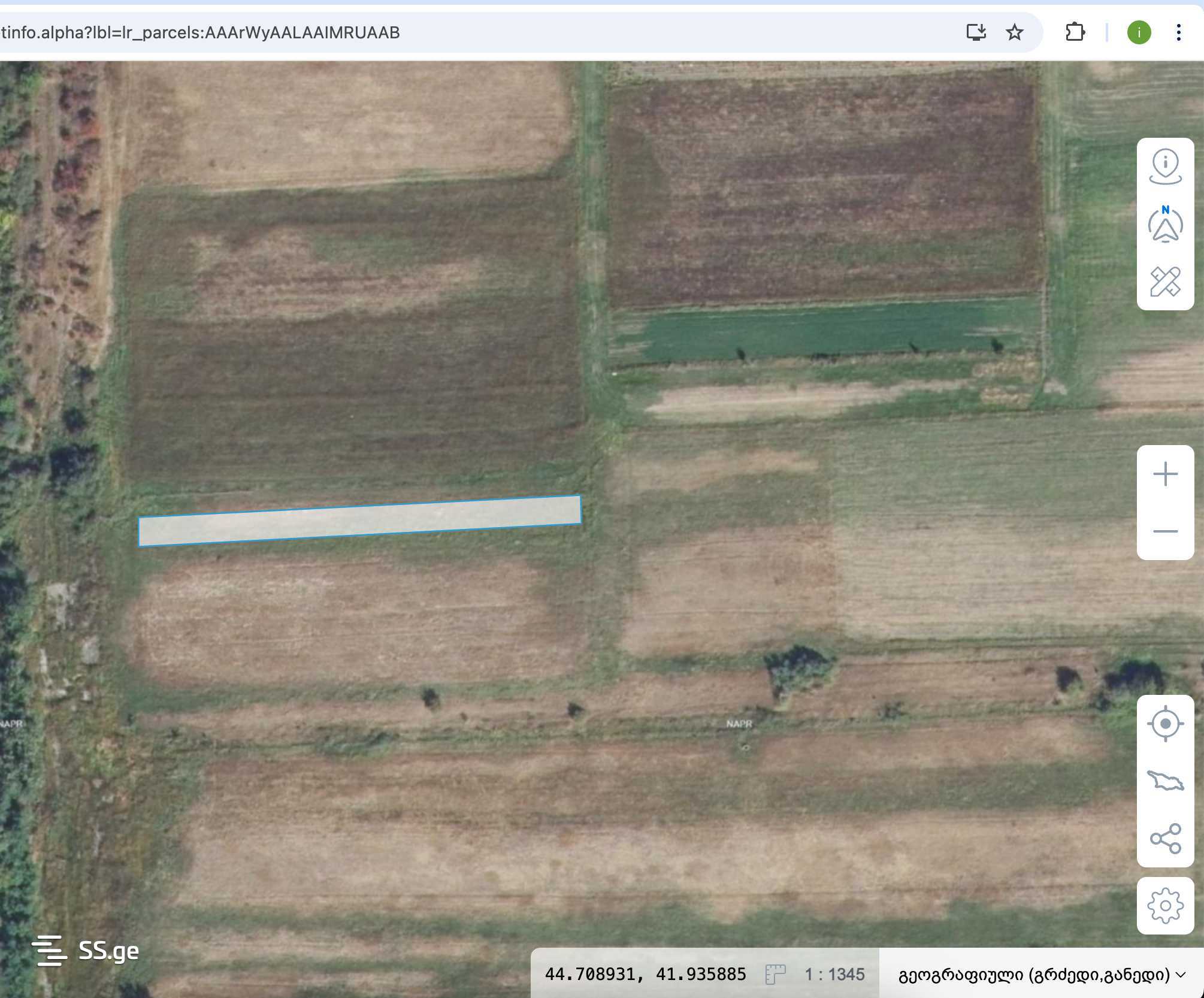The image size is (1204, 998).
Task: Click the coordinates readout 44.708931, 41.935885
Action: click(645, 975)
